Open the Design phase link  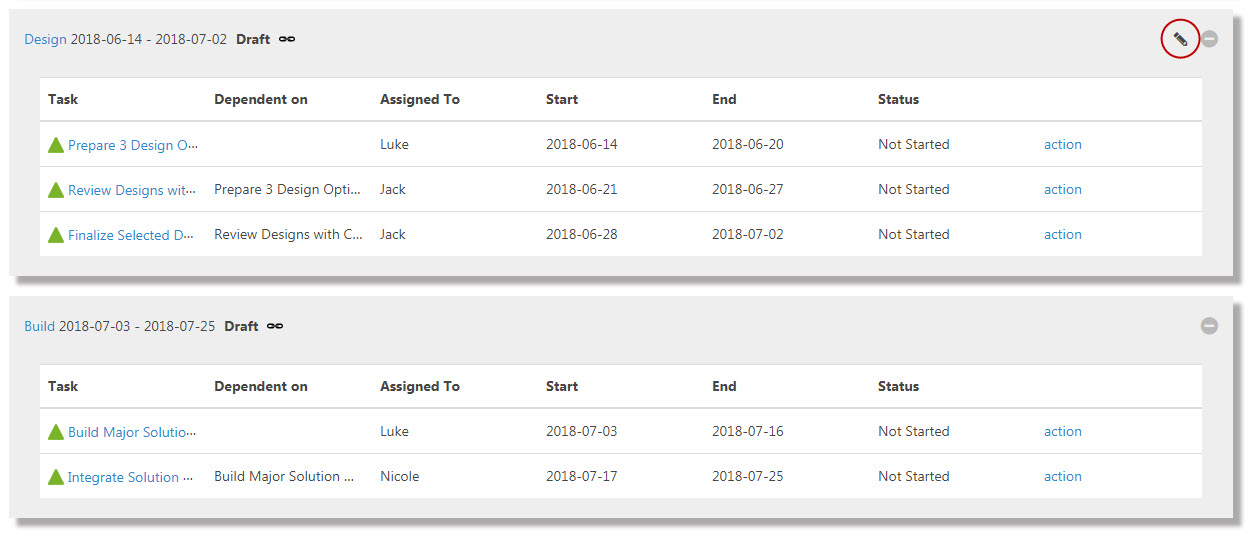point(45,40)
